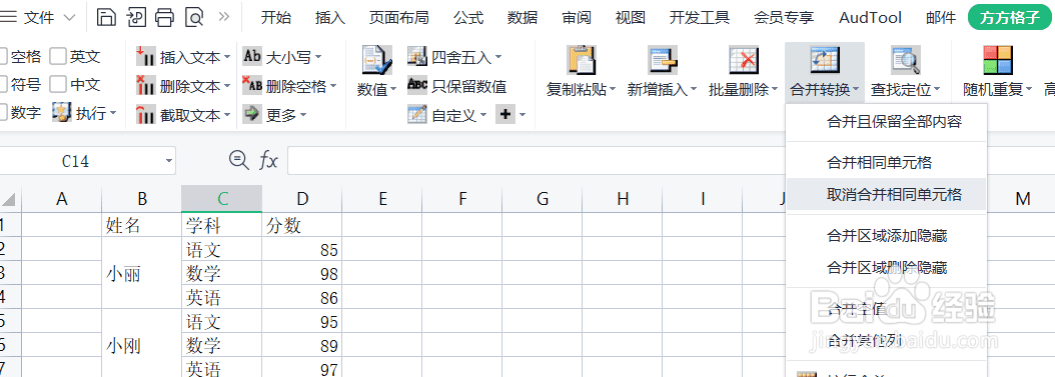Click the 四舍五入 icon
Viewport: 1055px width, 377px height.
[x=417, y=57]
